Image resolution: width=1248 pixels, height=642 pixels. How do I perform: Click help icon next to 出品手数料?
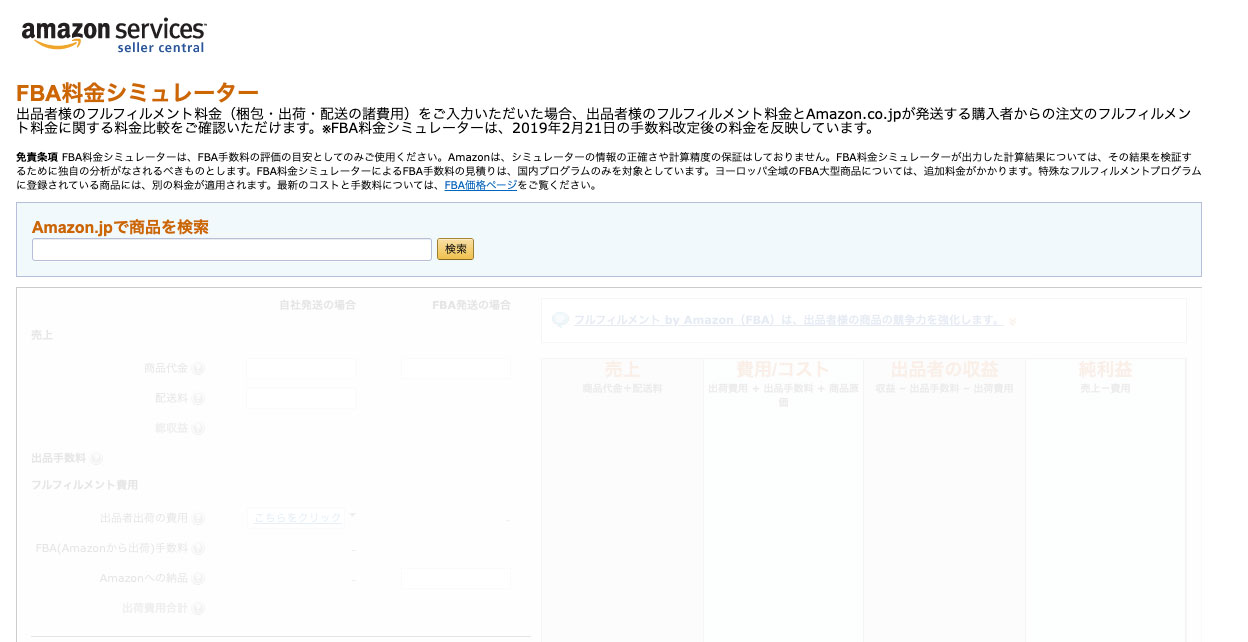96,459
